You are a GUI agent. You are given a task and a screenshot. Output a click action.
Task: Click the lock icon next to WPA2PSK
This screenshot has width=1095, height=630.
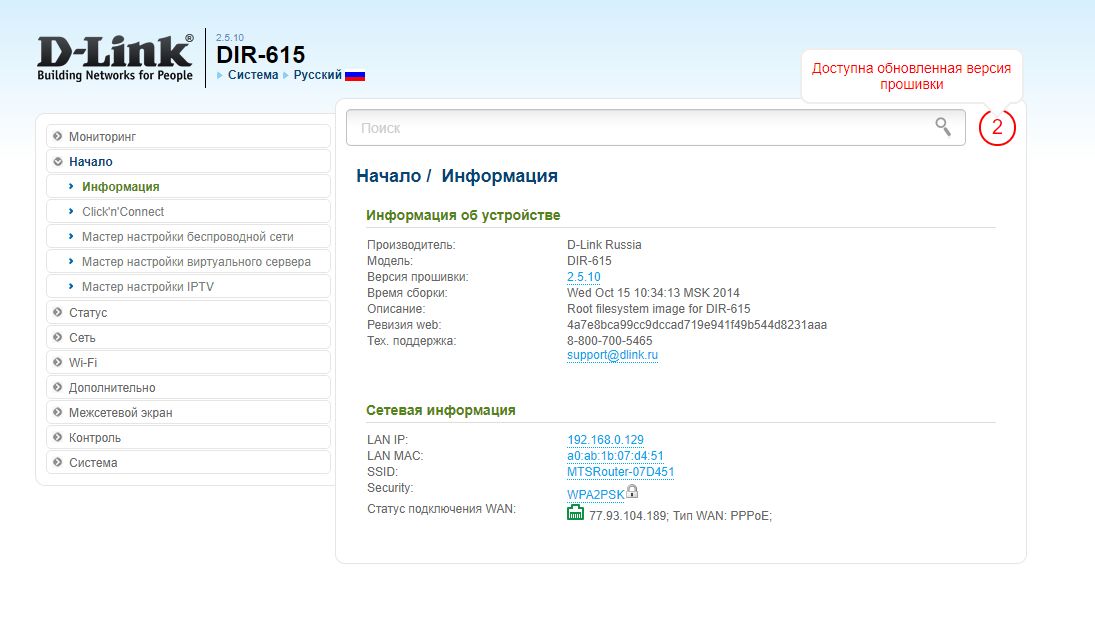[632, 491]
